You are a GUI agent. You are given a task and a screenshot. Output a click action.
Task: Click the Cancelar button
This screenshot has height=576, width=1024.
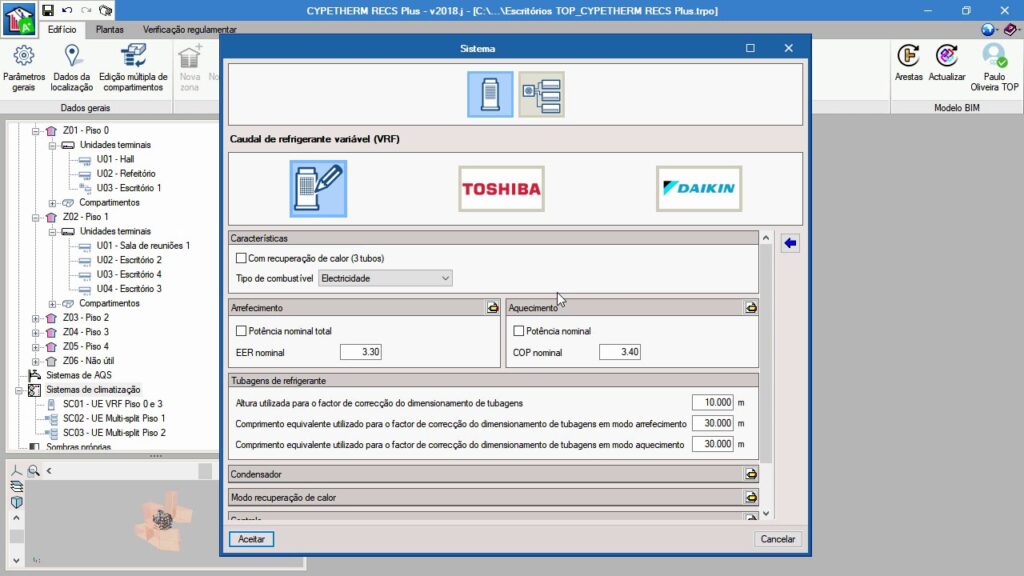[777, 539]
